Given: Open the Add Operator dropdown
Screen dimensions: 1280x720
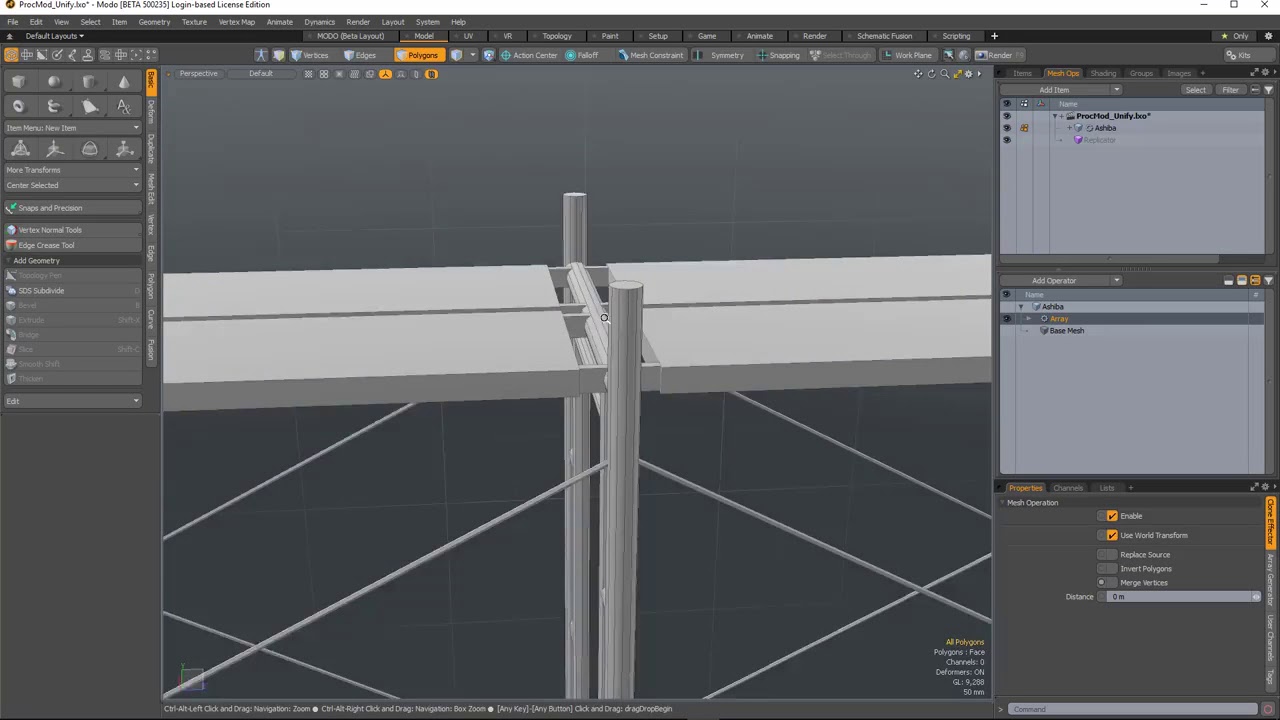Looking at the screenshot, I should (1061, 281).
